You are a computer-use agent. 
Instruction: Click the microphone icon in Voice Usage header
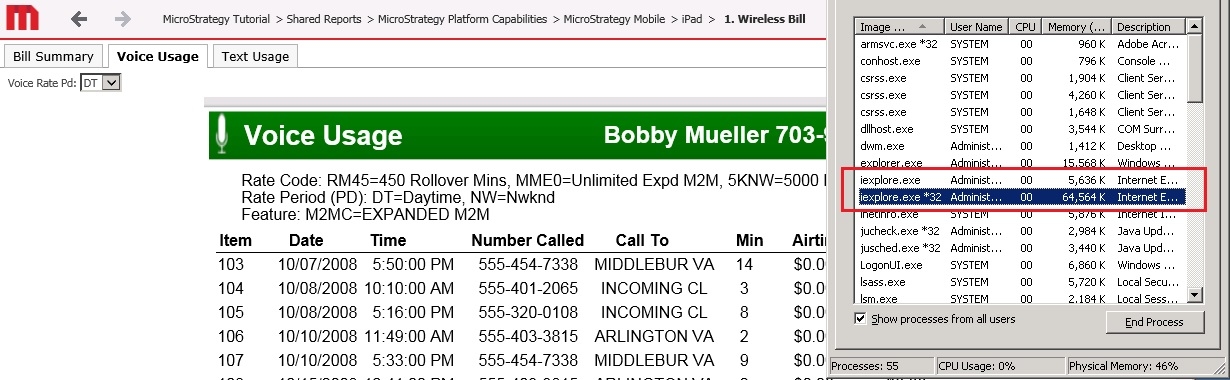click(x=223, y=135)
